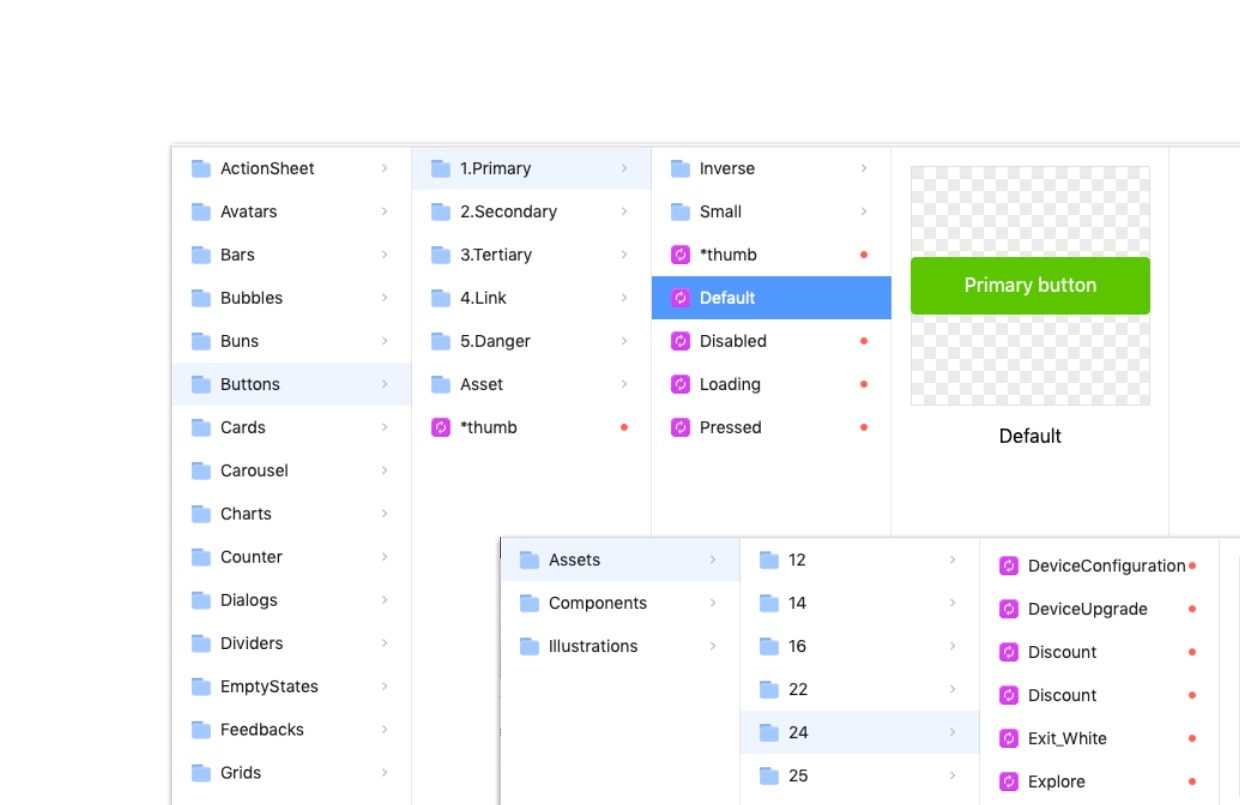Select the *thumb symbol under 1.Primary

pyautogui.click(x=771, y=254)
